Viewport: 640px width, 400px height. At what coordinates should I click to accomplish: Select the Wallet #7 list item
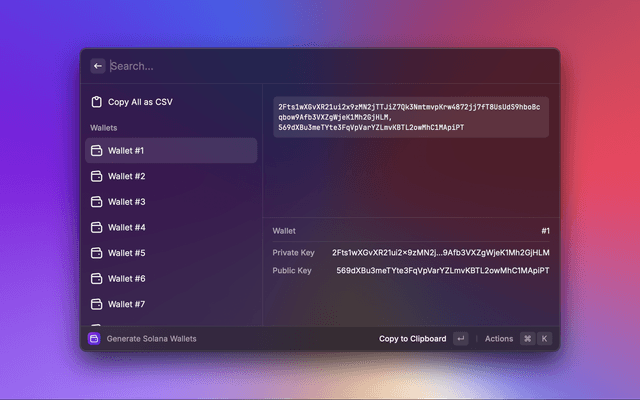[x=170, y=304]
